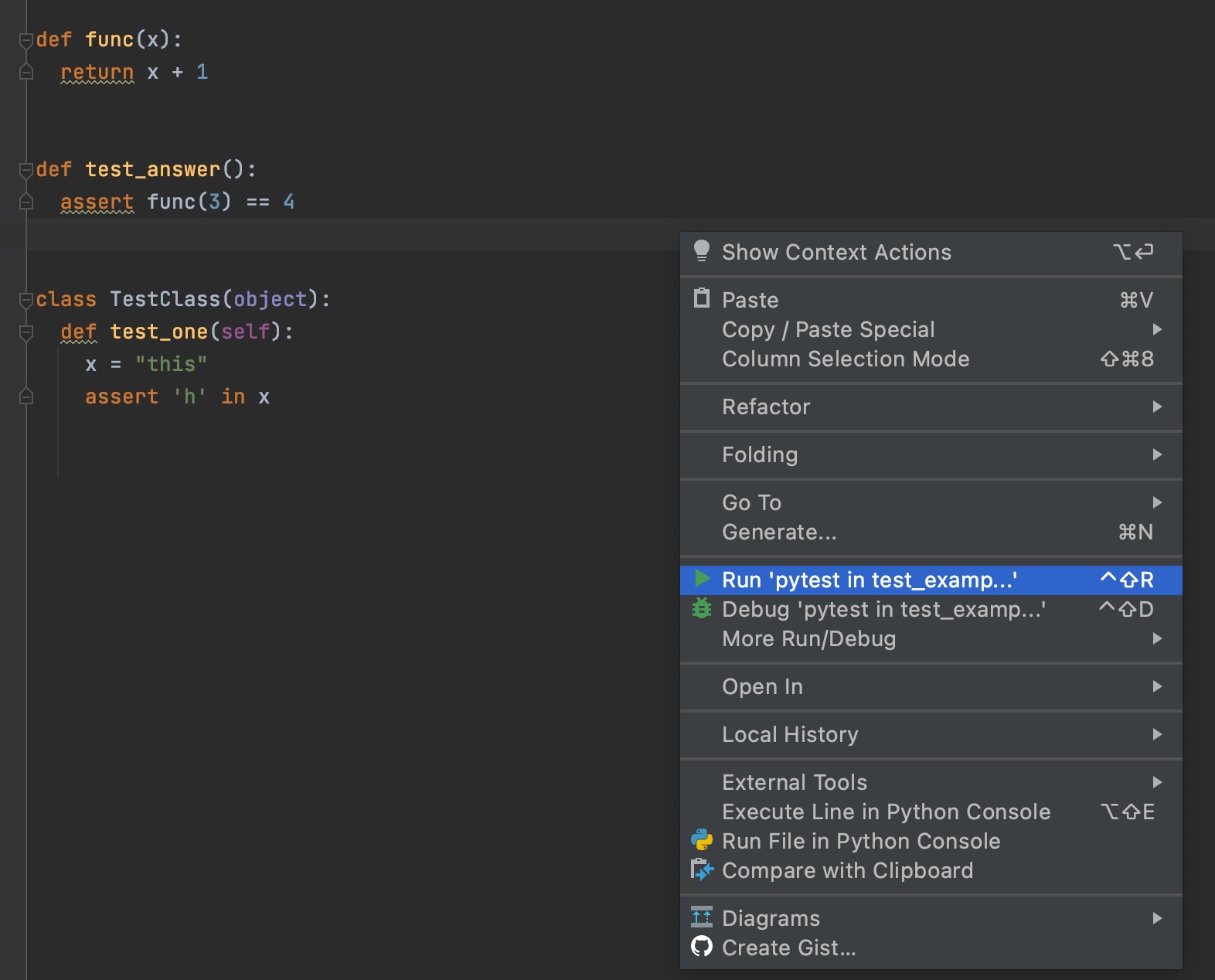Screen dimensions: 1215x980
Task: Collapse the func definition fold marker
Action: (x=26, y=40)
